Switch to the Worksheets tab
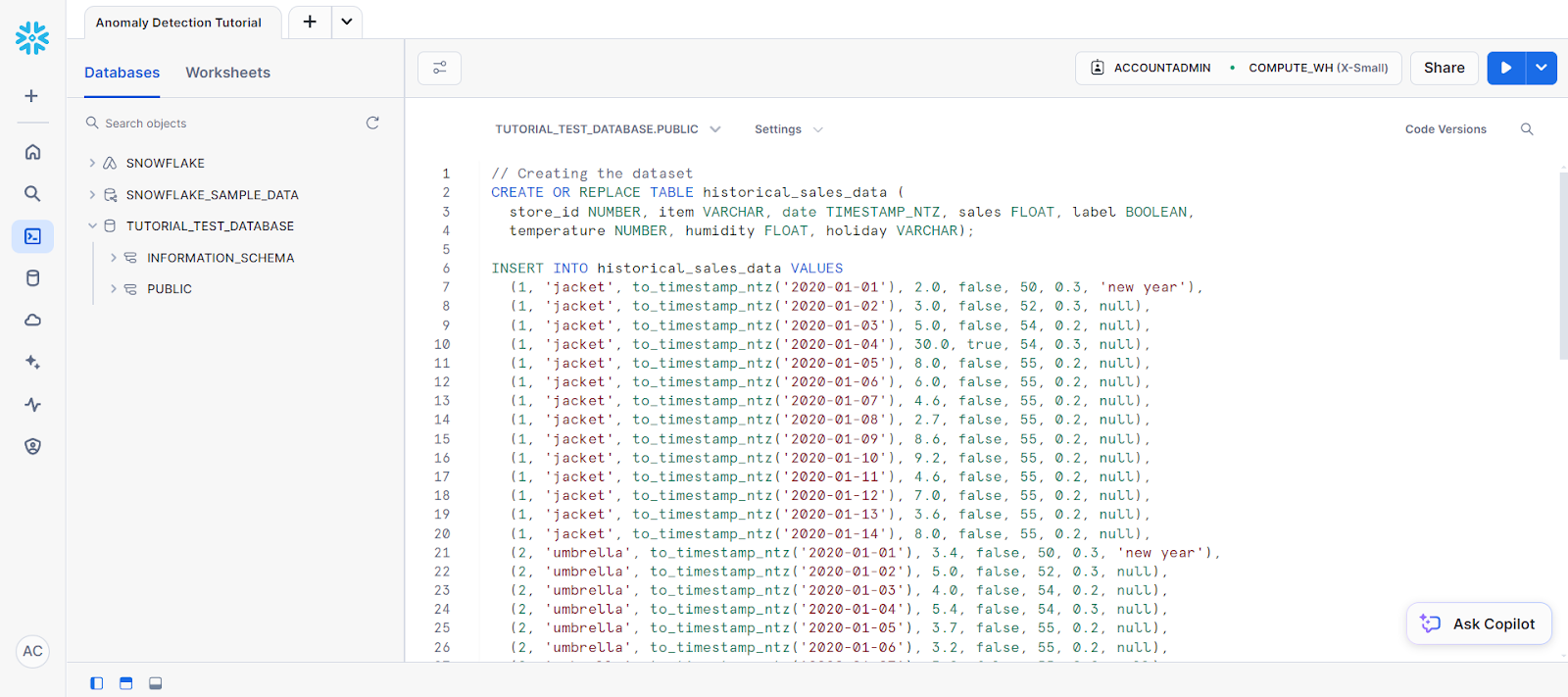 (x=227, y=73)
